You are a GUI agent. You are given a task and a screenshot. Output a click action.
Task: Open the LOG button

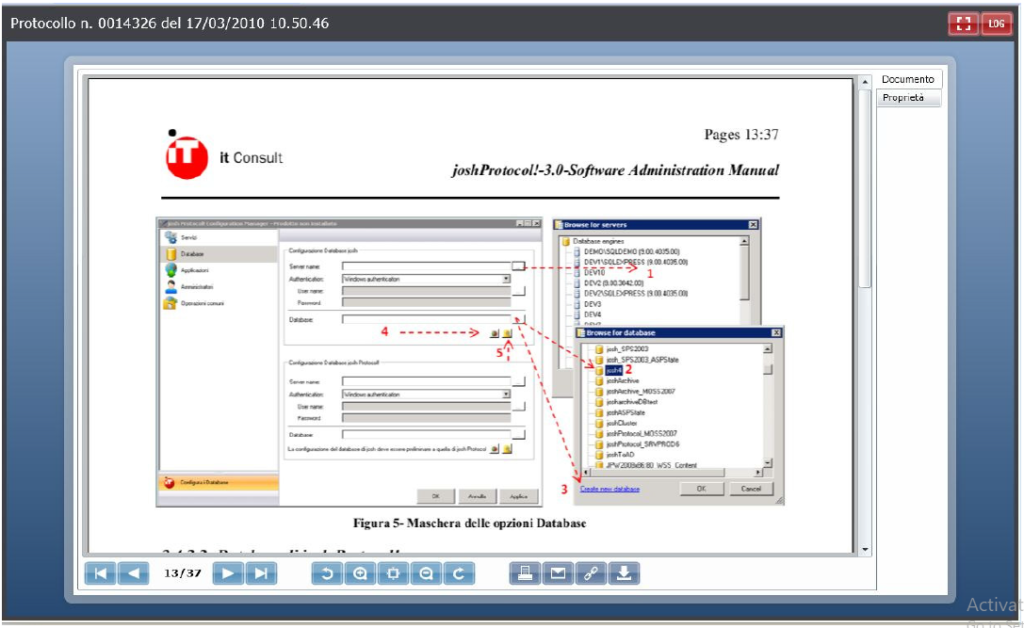tap(996, 24)
